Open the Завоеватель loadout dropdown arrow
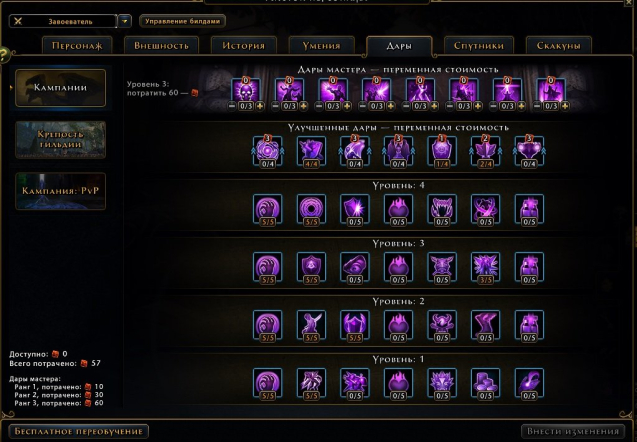The height and width of the screenshot is (442, 637). (x=125, y=21)
